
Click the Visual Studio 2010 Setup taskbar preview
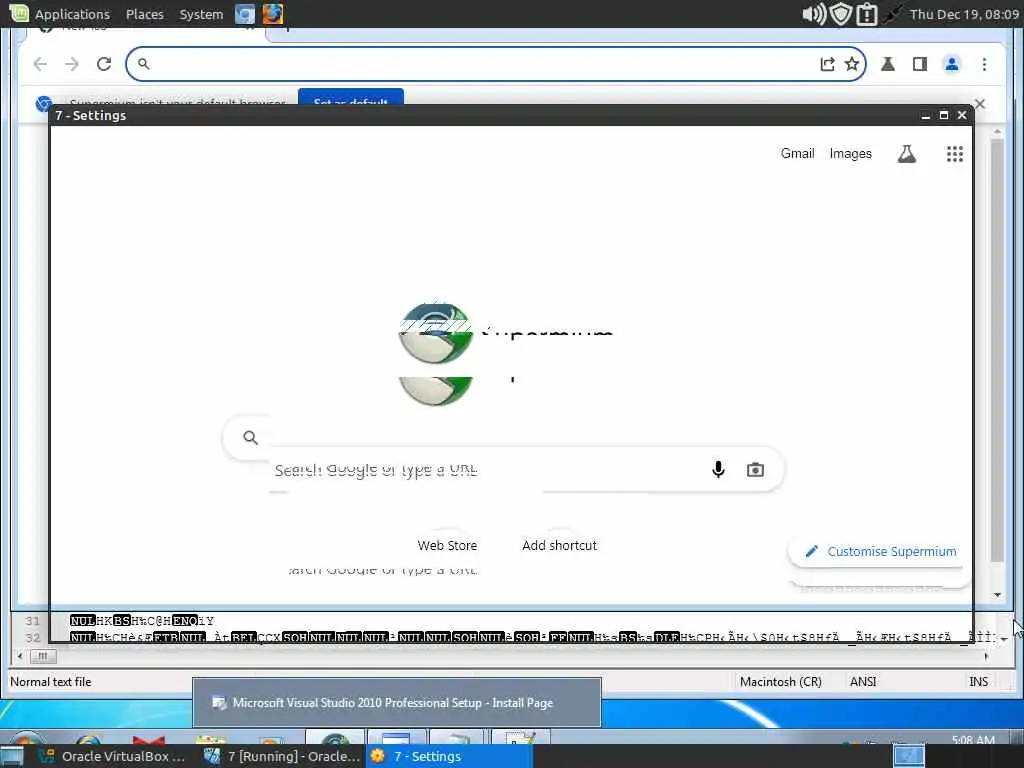point(396,703)
